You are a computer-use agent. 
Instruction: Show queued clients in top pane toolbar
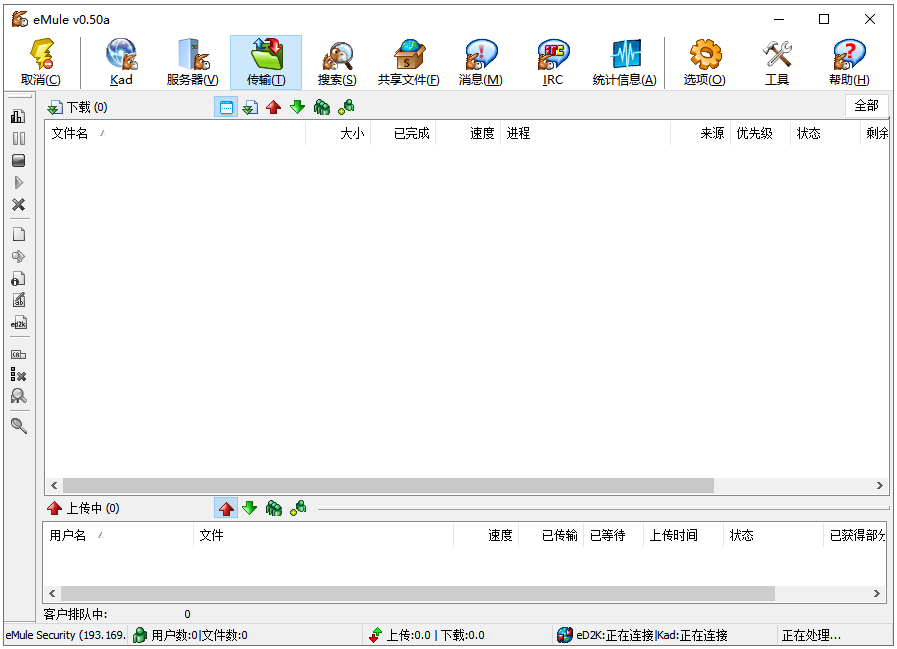coord(322,107)
